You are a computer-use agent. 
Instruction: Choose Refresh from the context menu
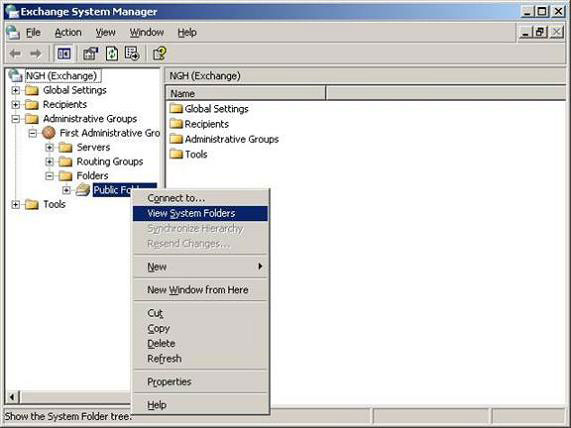tap(200, 359)
